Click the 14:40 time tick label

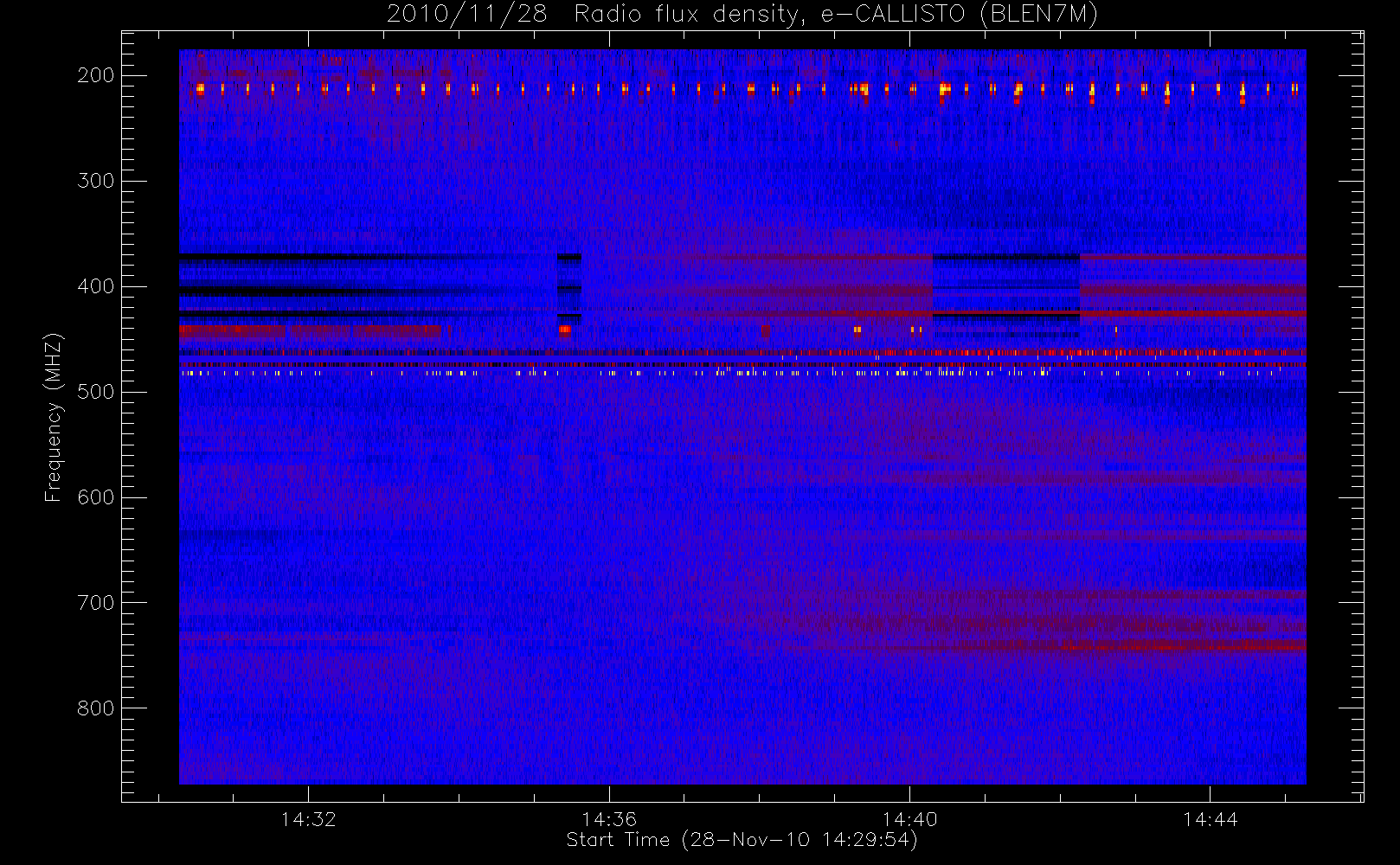tap(909, 819)
